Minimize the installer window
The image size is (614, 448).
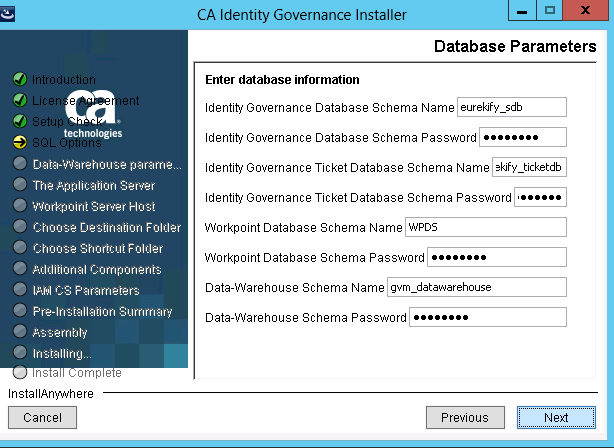(x=522, y=10)
